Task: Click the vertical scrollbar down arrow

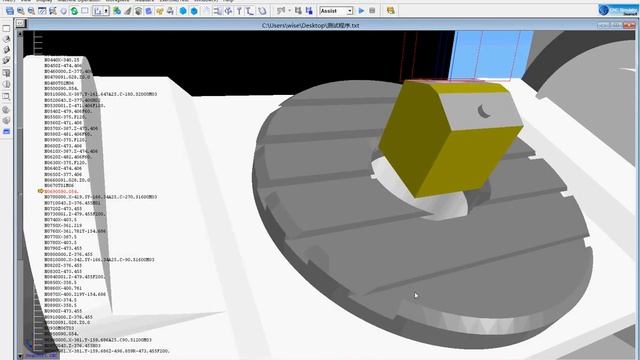Action: pos(20,356)
